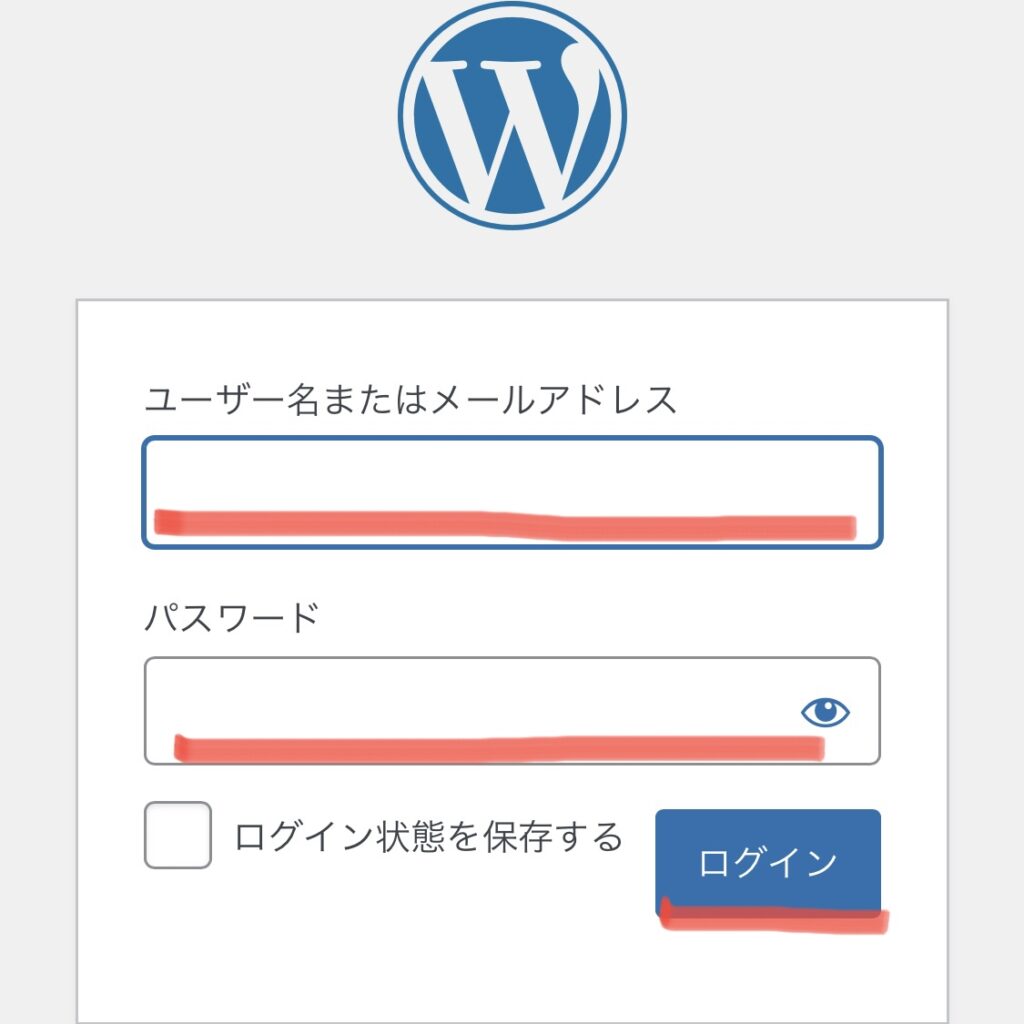Click the パスワード label text
This screenshot has width=1024, height=1024.
[x=231, y=617]
